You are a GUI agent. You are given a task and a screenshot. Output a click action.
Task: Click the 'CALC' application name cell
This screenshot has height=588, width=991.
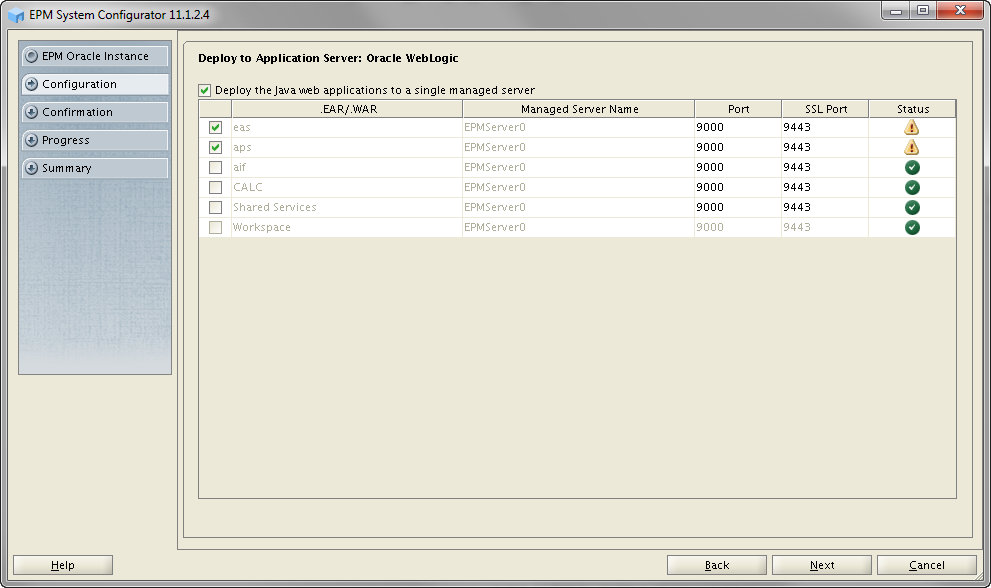pyautogui.click(x=346, y=187)
